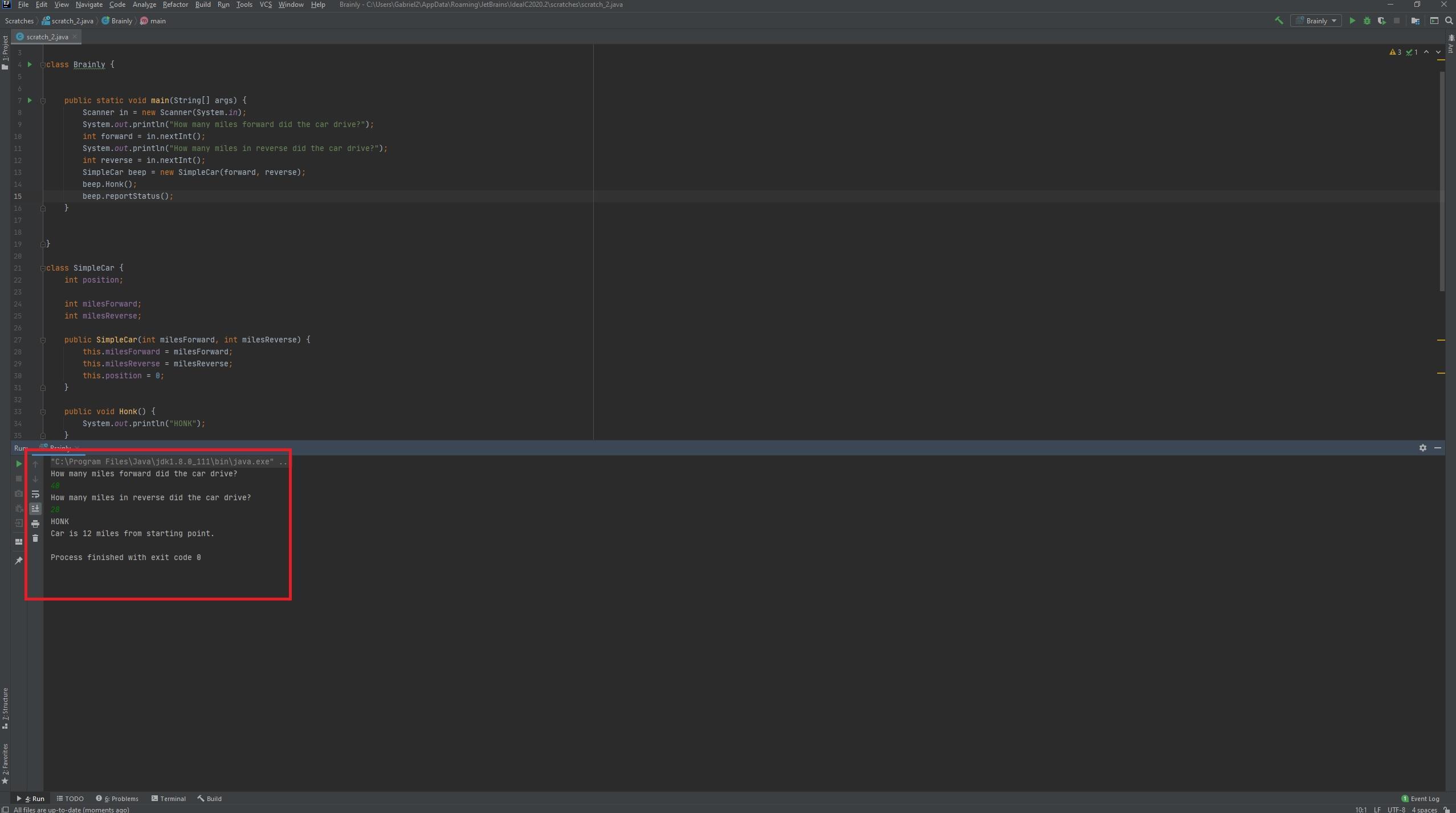Open the Brainly run configuration dropdown
The height and width of the screenshot is (813, 1456).
click(1316, 21)
